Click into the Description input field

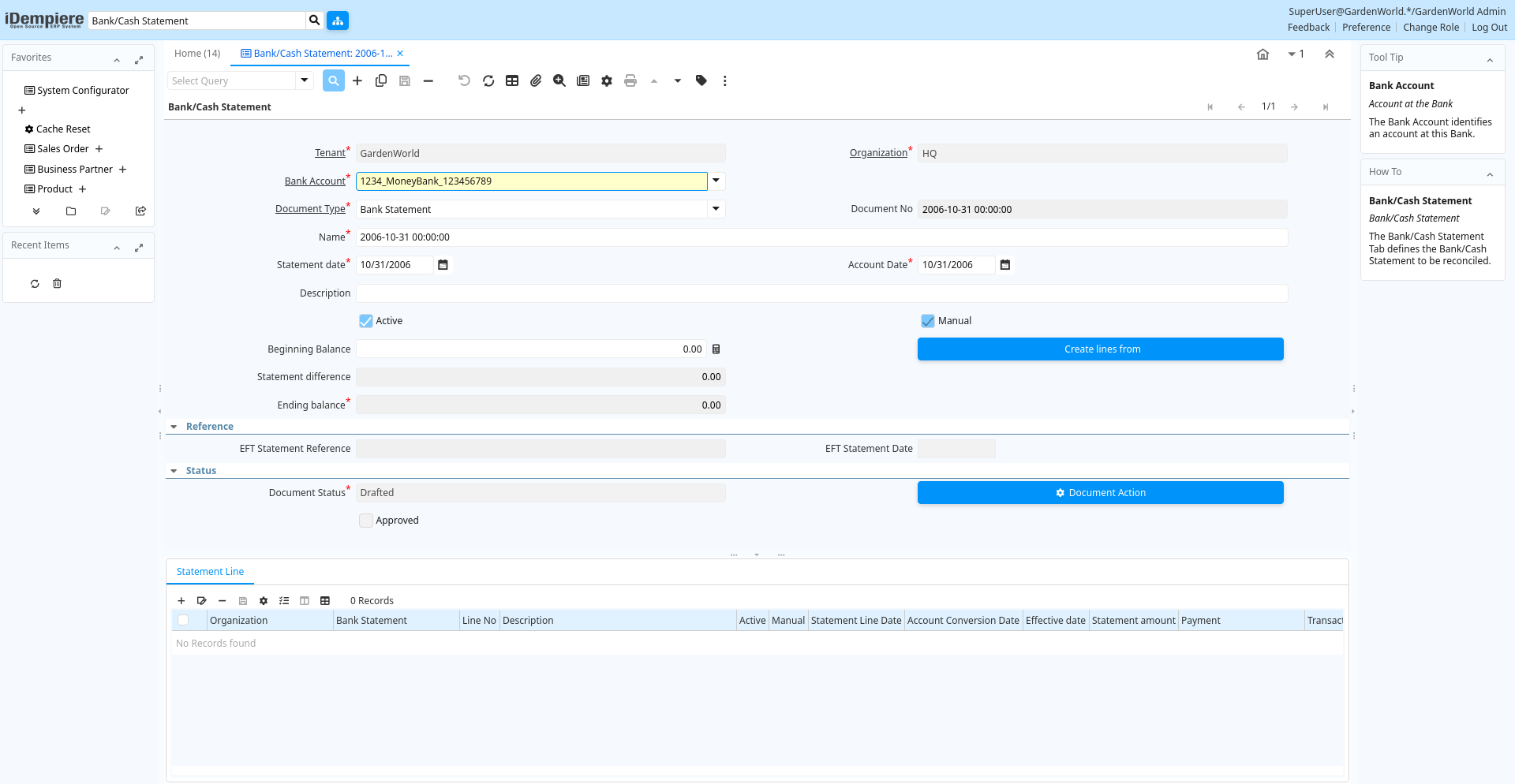click(x=821, y=293)
